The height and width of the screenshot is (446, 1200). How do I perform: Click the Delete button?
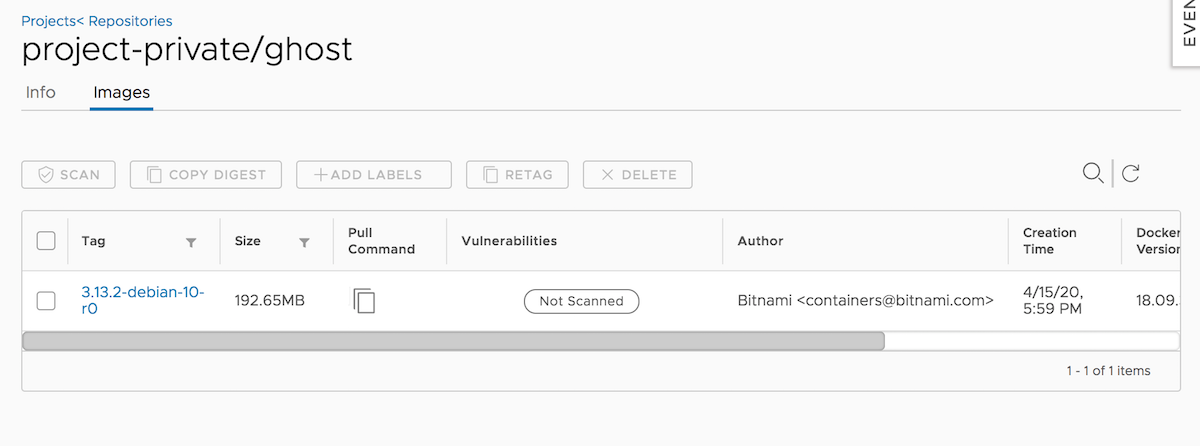click(x=638, y=175)
